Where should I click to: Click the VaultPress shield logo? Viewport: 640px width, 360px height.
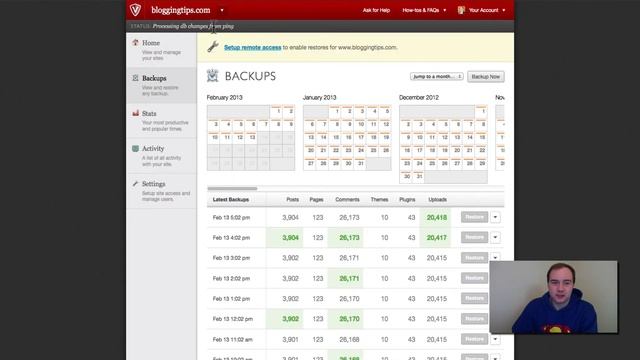(135, 9)
